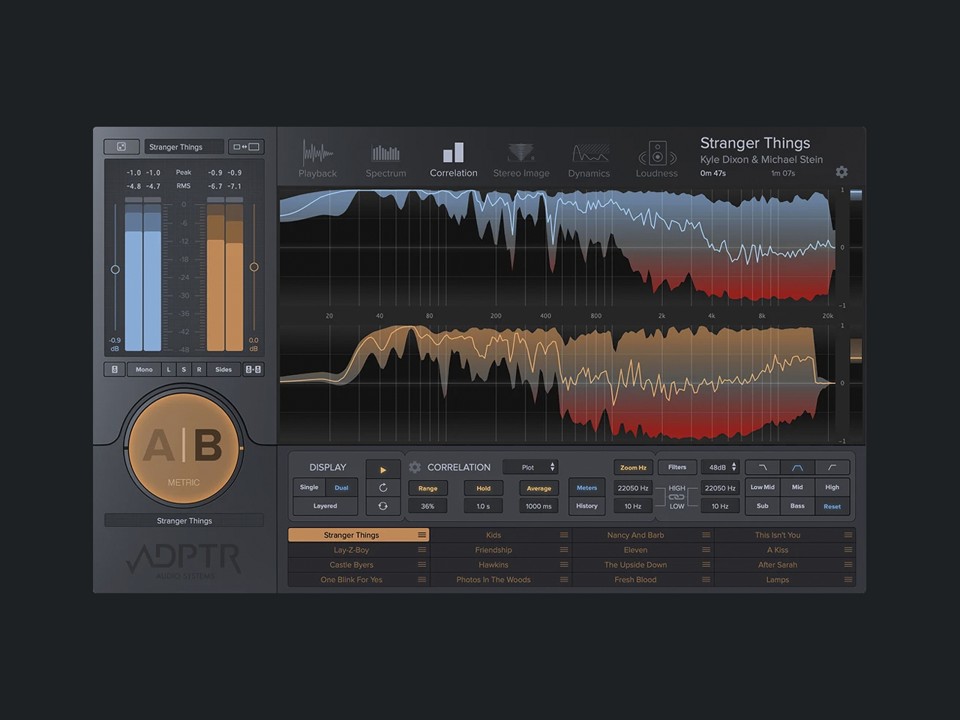
Task: Click the play icon in display controls
Action: pos(383,470)
